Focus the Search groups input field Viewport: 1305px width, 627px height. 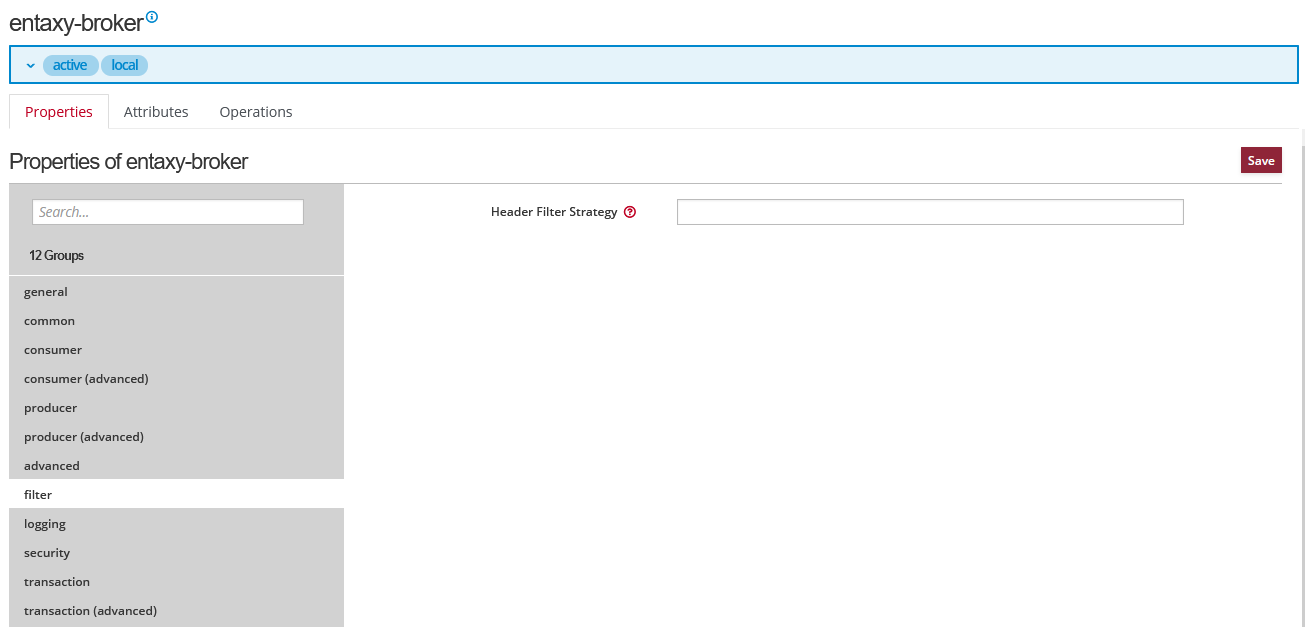(168, 212)
